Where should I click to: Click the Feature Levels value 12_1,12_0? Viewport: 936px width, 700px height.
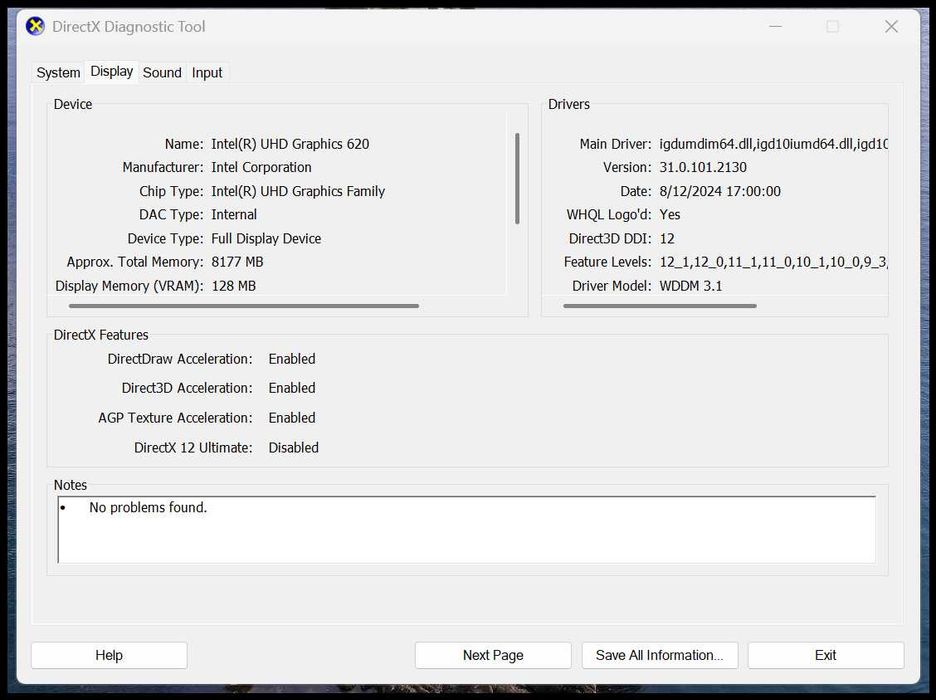774,262
